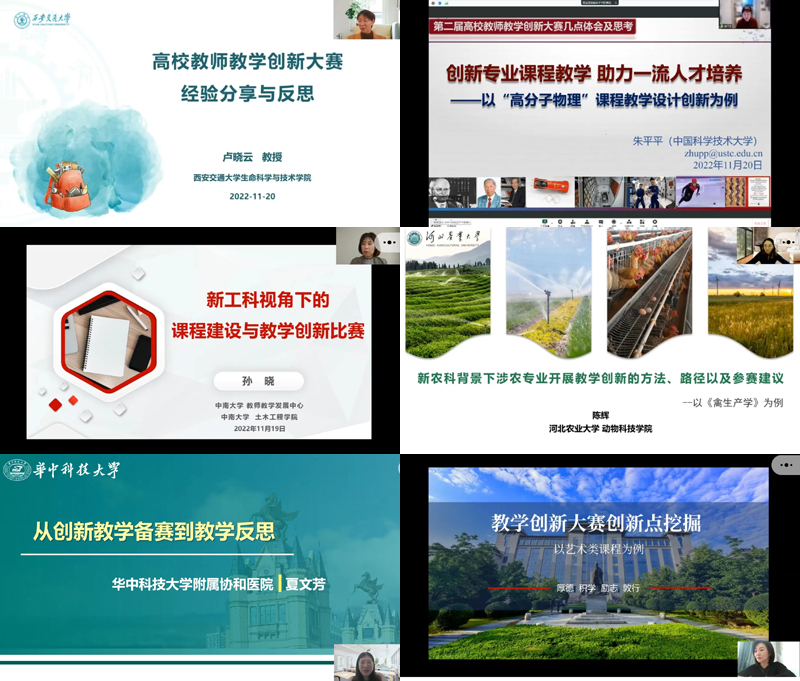Select speaker webcam on 陈辉 slide
The height and width of the screenshot is (681, 800).
click(x=768, y=246)
